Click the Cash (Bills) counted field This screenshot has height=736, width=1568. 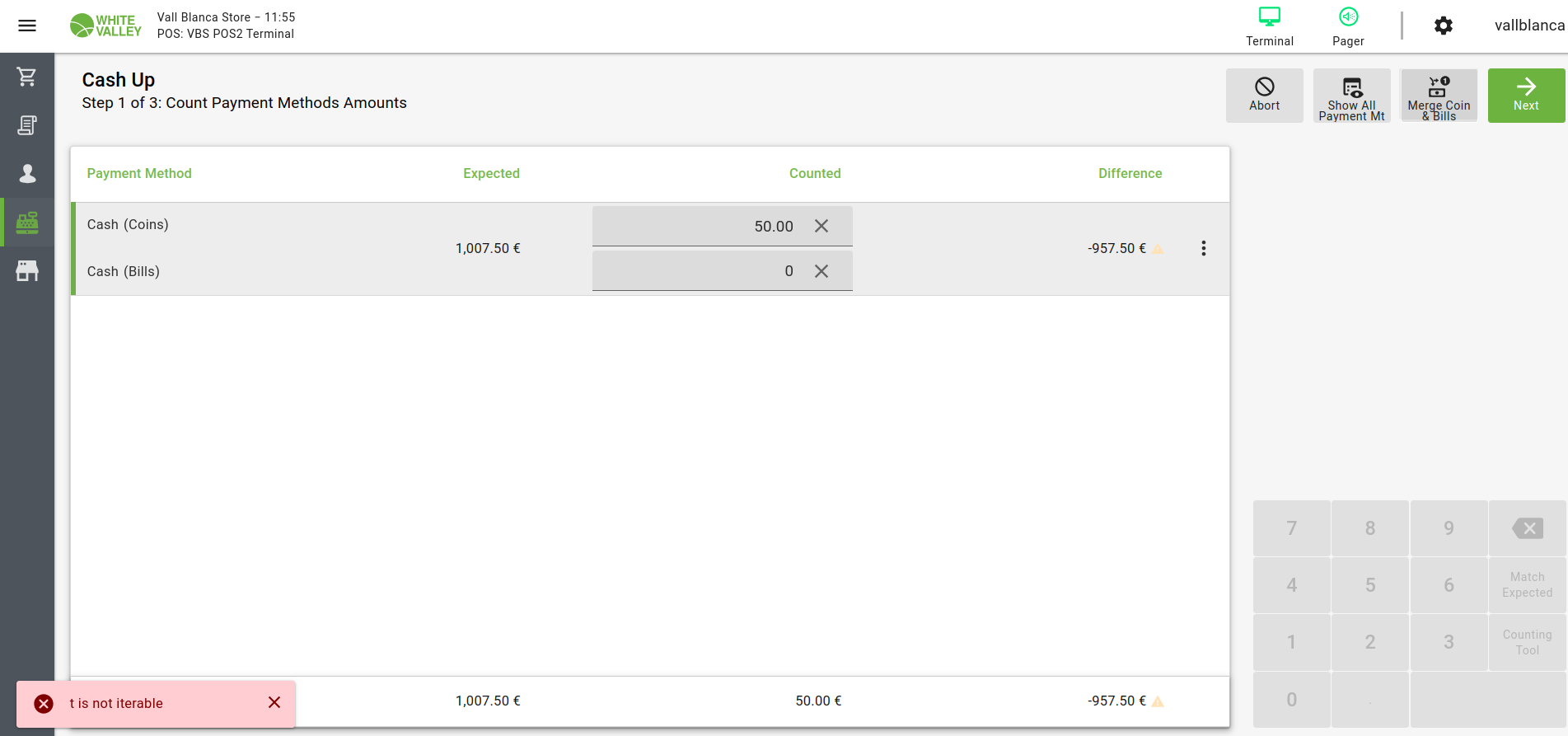pyautogui.click(x=723, y=271)
